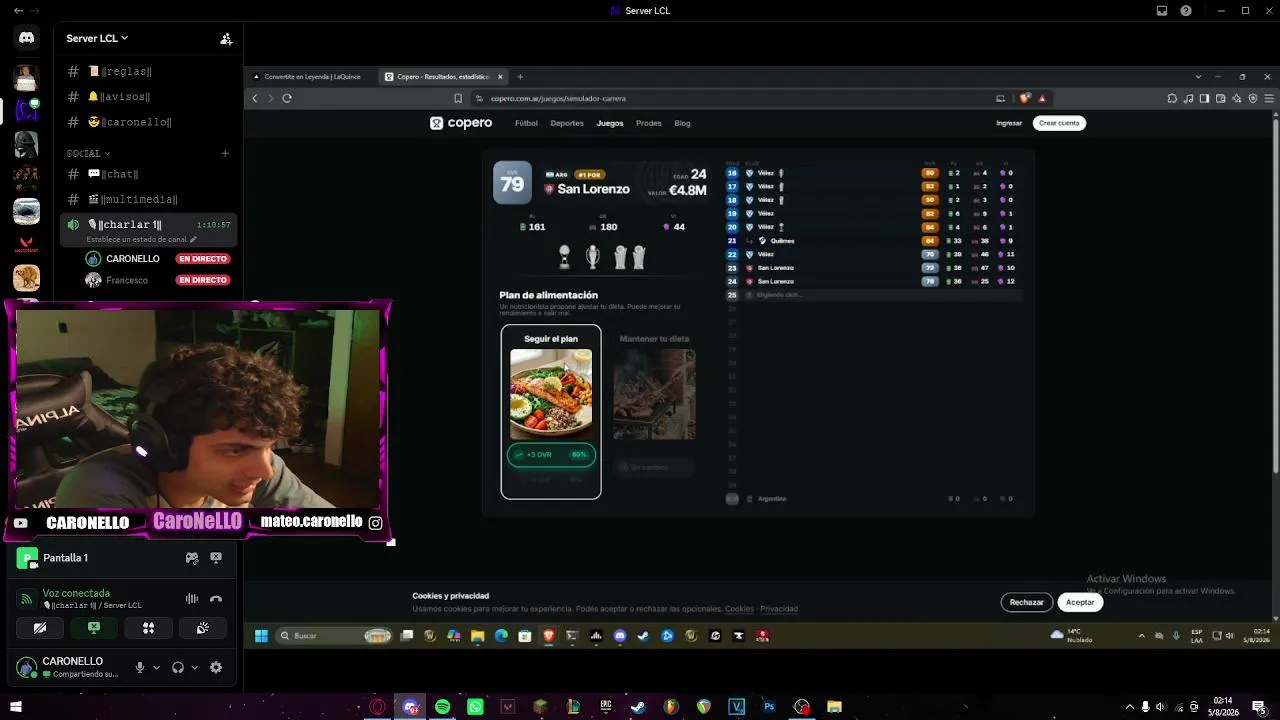The width and height of the screenshot is (1280, 720).
Task: Open voice noise suppression settings
Action: tap(191, 599)
